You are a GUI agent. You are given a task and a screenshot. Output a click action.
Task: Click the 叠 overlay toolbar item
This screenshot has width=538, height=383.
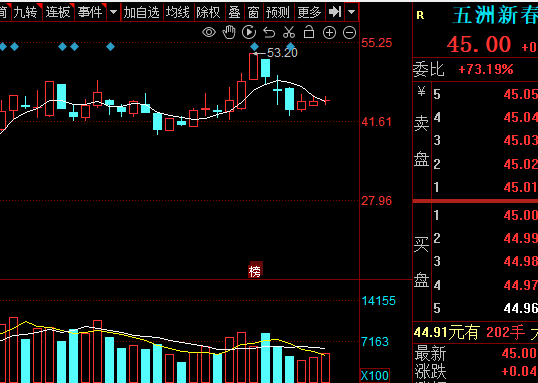pyautogui.click(x=235, y=13)
